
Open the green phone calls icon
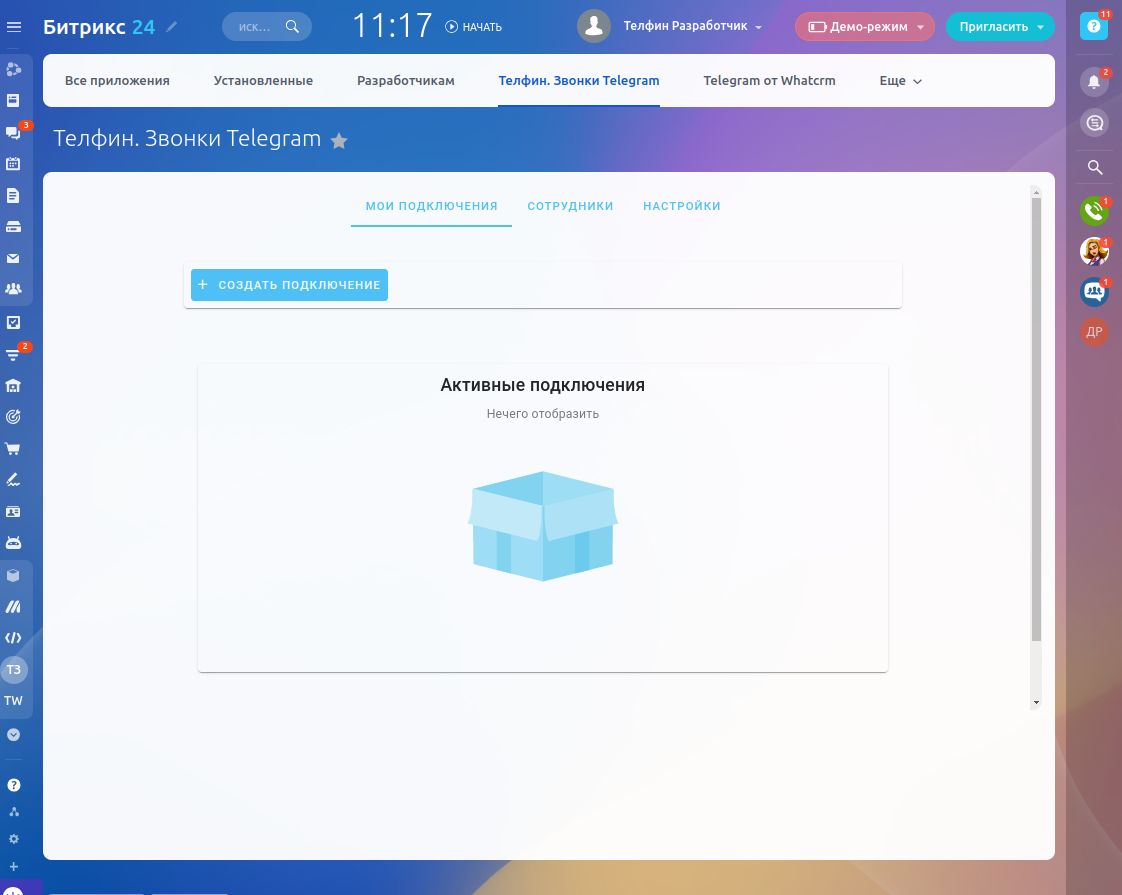click(1094, 210)
